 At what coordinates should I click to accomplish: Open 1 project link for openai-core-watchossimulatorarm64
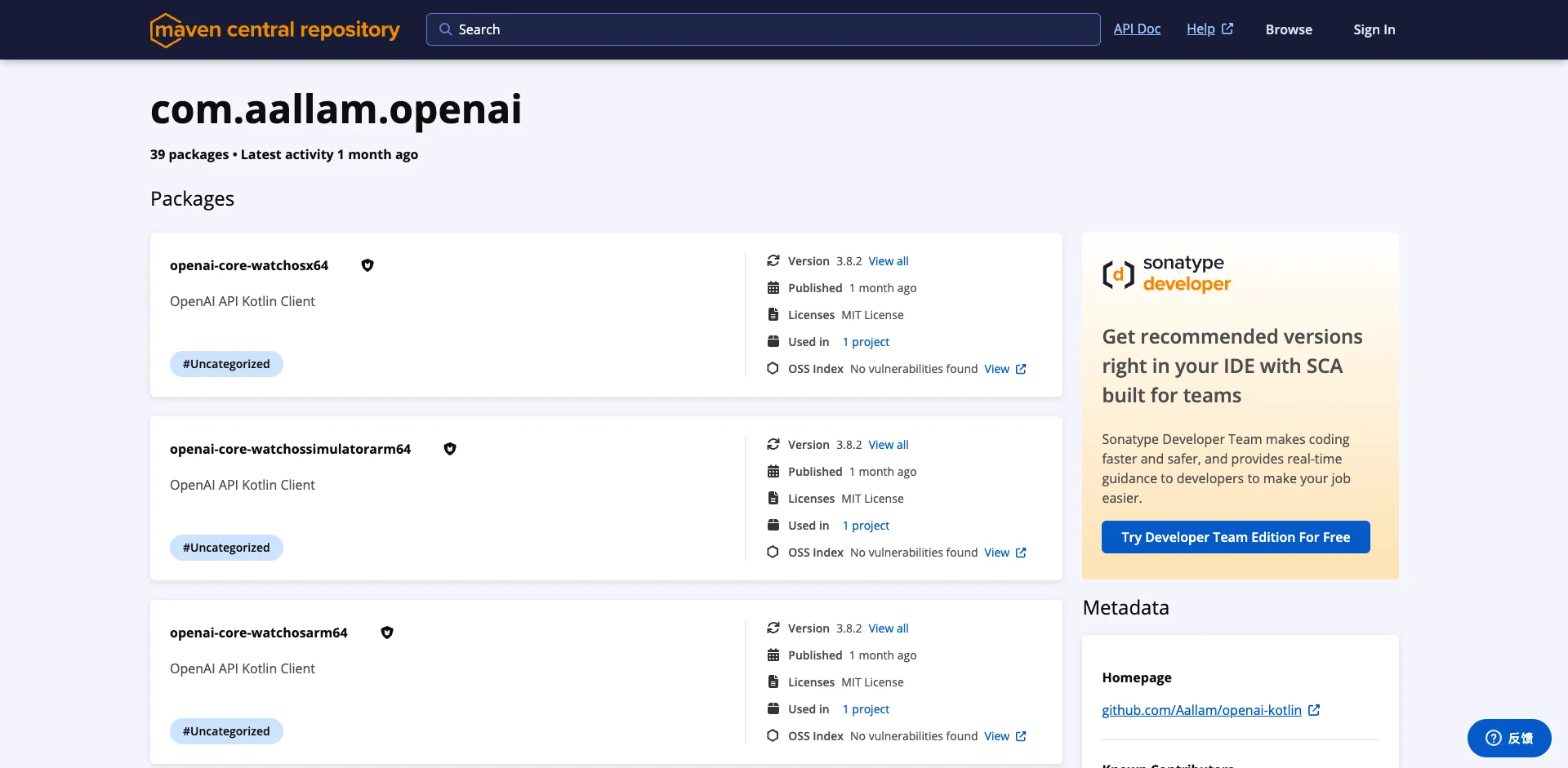tap(866, 526)
